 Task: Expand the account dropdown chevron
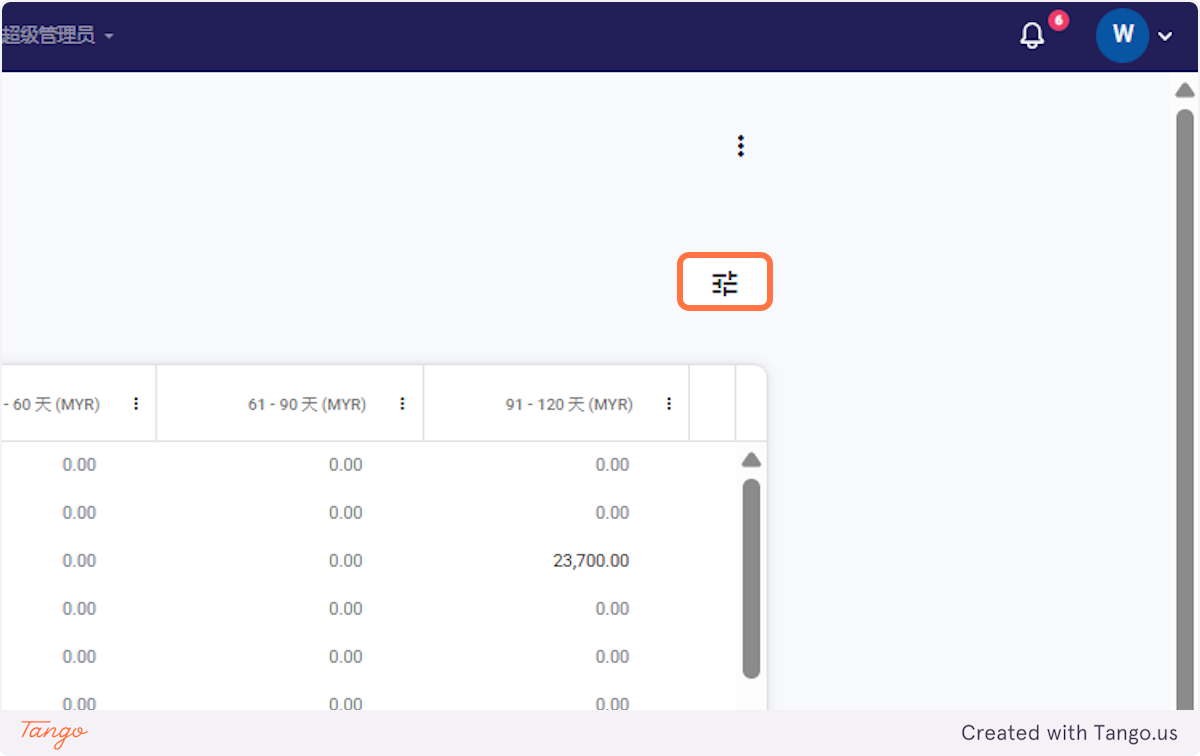1165,37
